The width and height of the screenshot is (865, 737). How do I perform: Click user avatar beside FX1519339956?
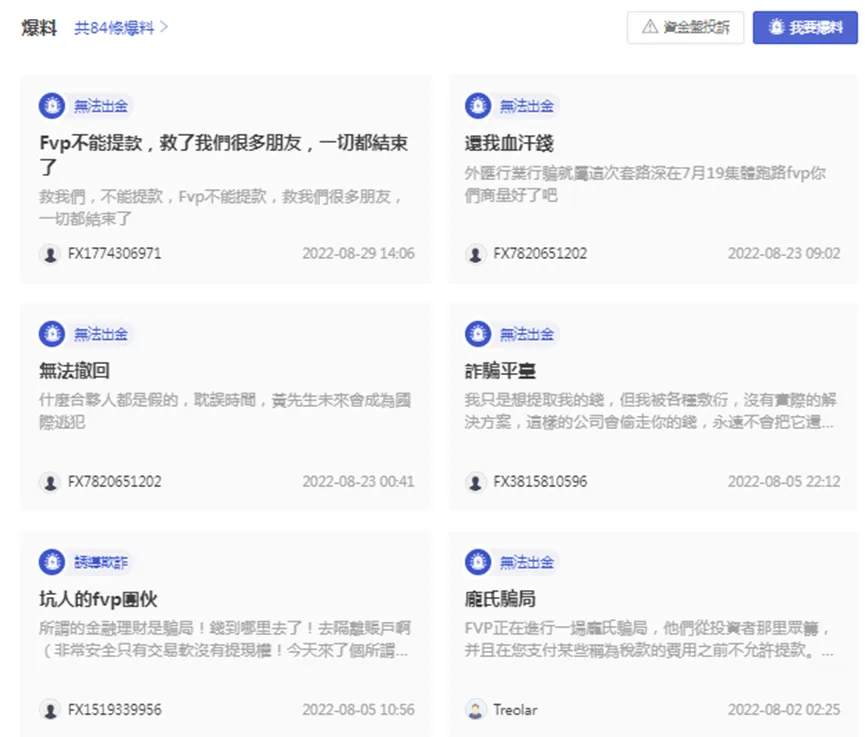point(50,710)
